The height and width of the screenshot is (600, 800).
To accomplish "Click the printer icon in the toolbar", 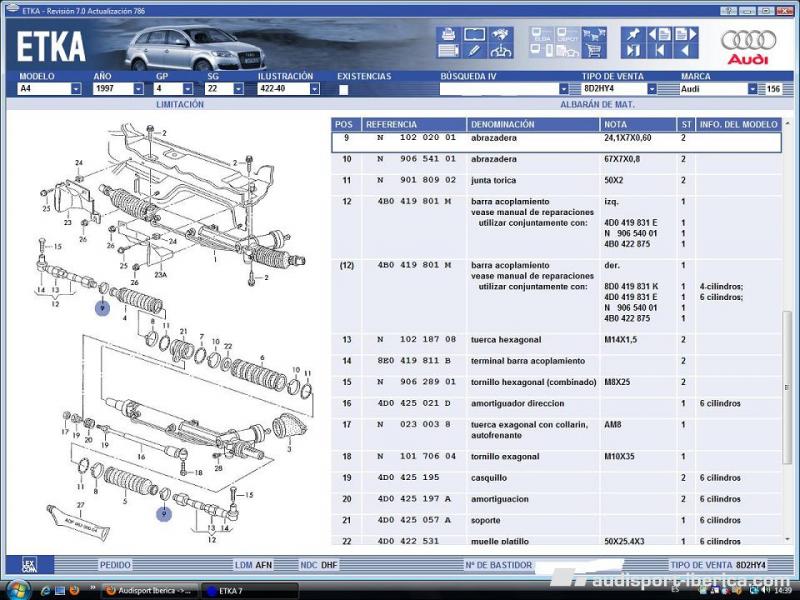I will pyautogui.click(x=448, y=35).
